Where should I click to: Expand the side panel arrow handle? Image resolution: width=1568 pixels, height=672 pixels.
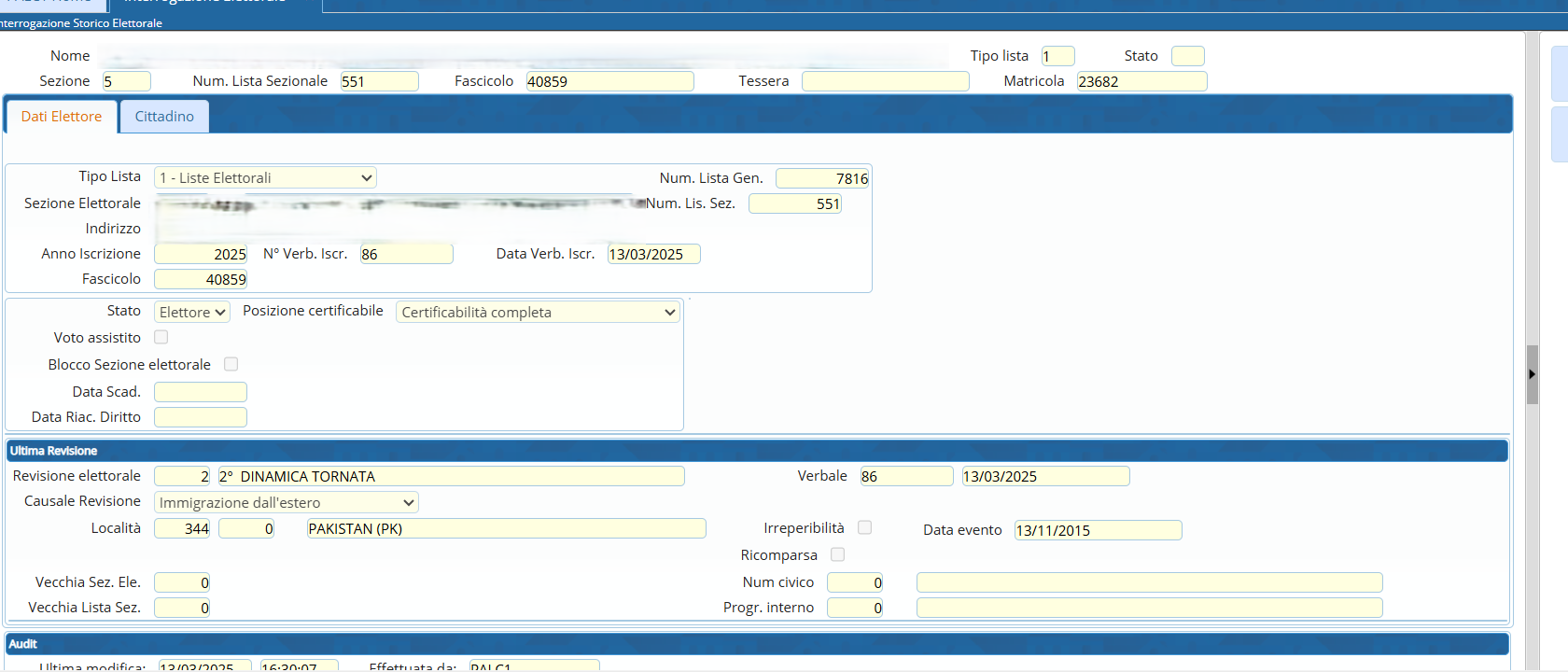pos(1532,374)
